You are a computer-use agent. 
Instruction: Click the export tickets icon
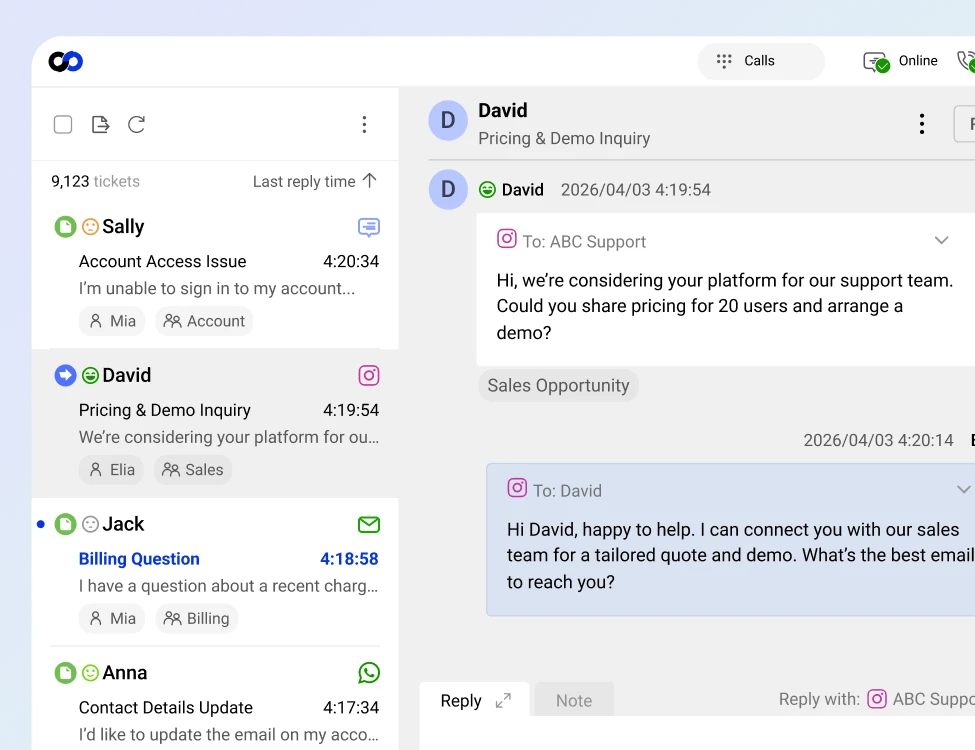[x=100, y=124]
